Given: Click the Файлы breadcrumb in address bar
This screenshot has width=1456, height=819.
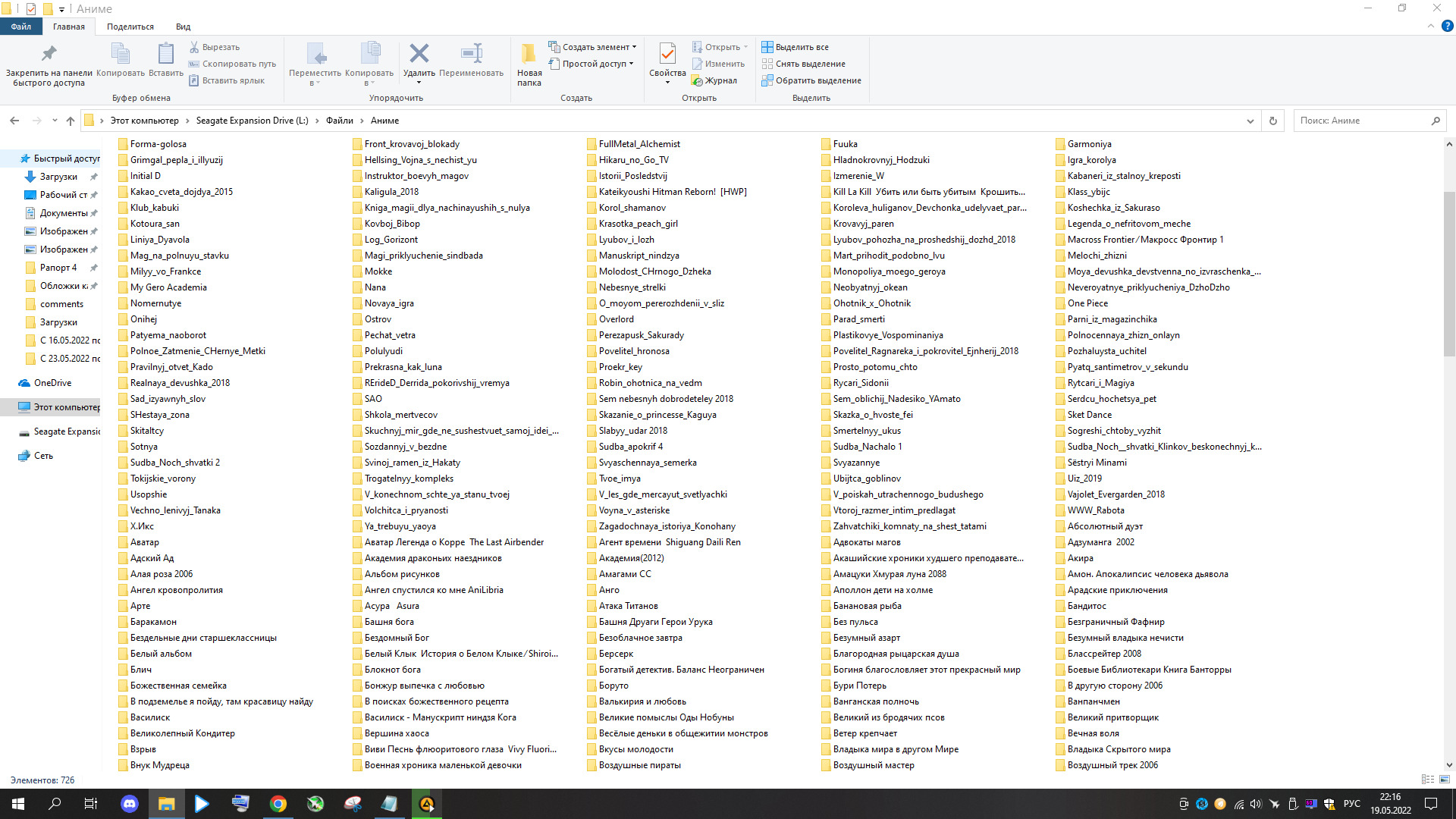Looking at the screenshot, I should pos(339,121).
